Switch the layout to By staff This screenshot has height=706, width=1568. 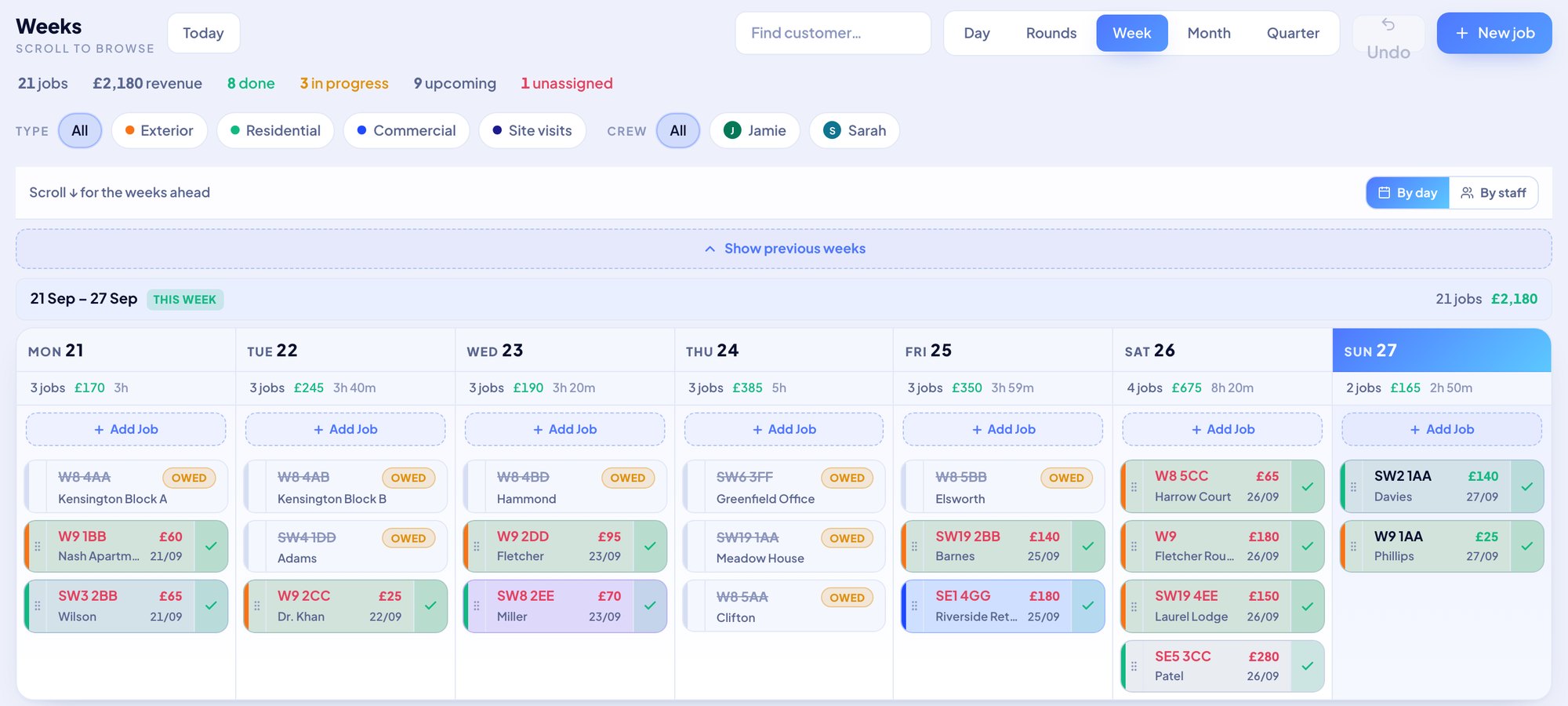[x=1494, y=193]
